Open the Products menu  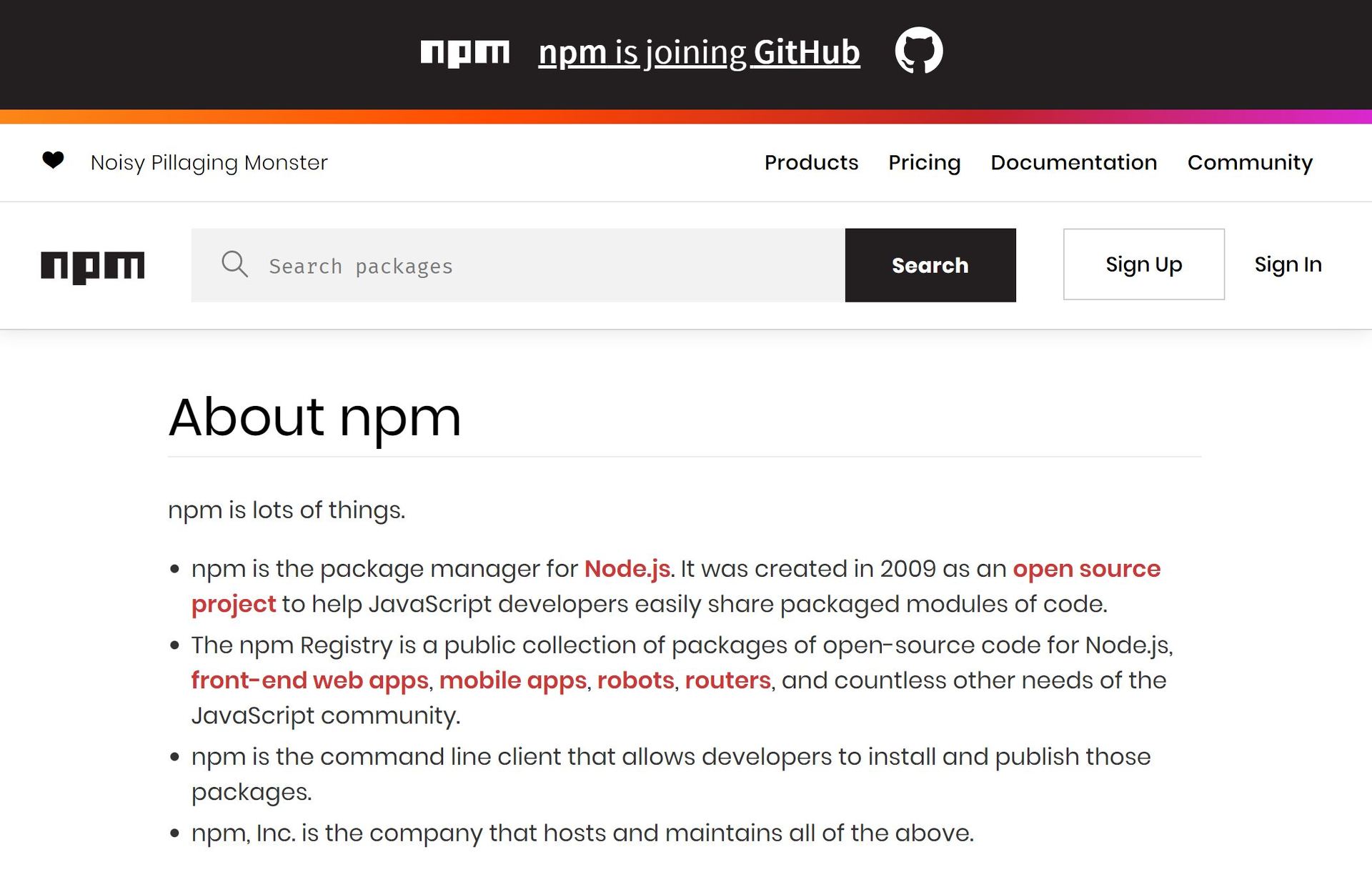coord(811,163)
